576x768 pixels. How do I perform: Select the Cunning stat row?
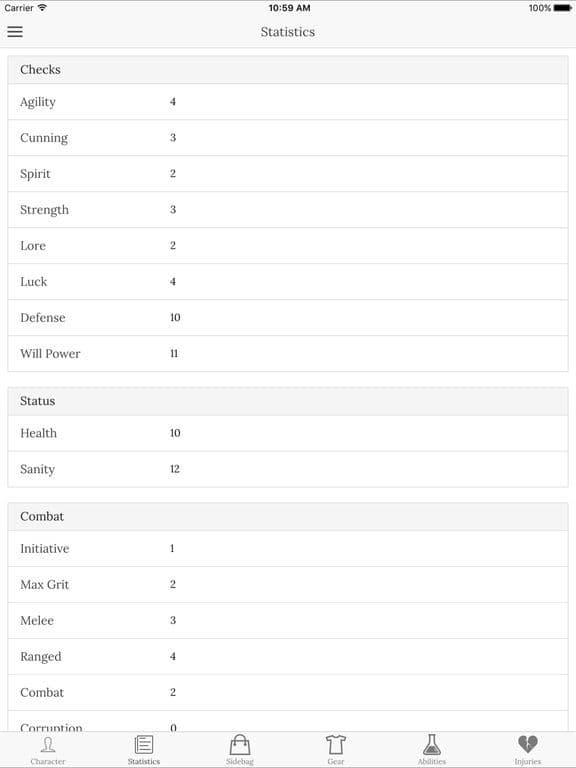click(x=288, y=138)
